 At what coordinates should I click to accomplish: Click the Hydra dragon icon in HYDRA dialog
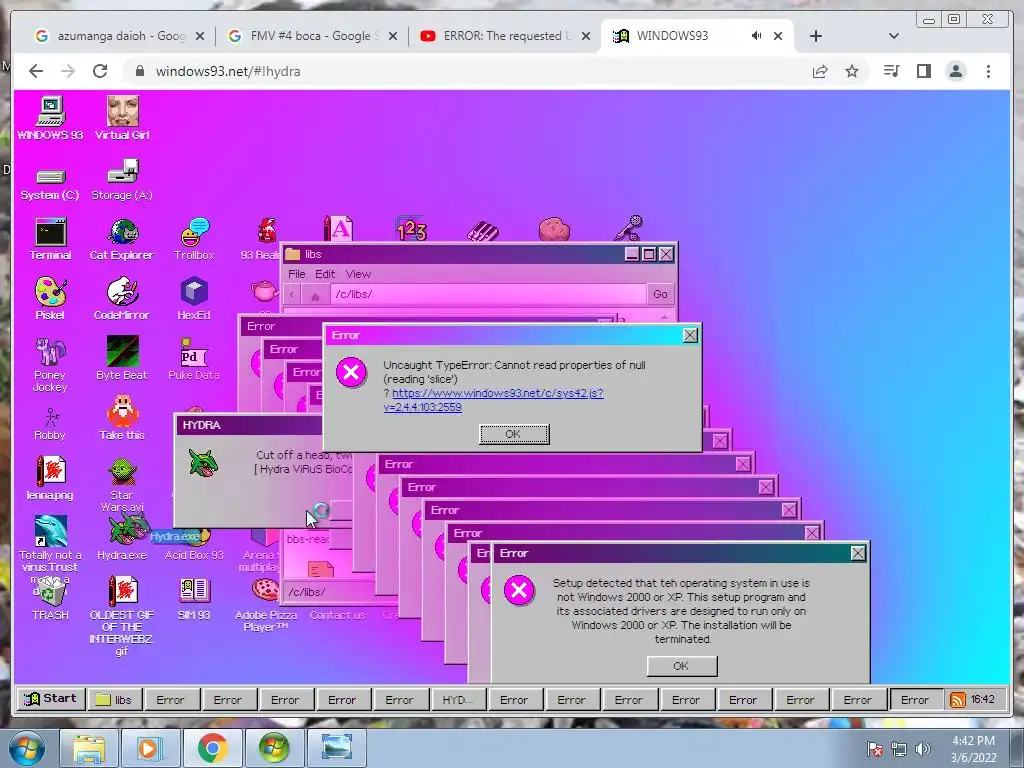[x=203, y=462]
